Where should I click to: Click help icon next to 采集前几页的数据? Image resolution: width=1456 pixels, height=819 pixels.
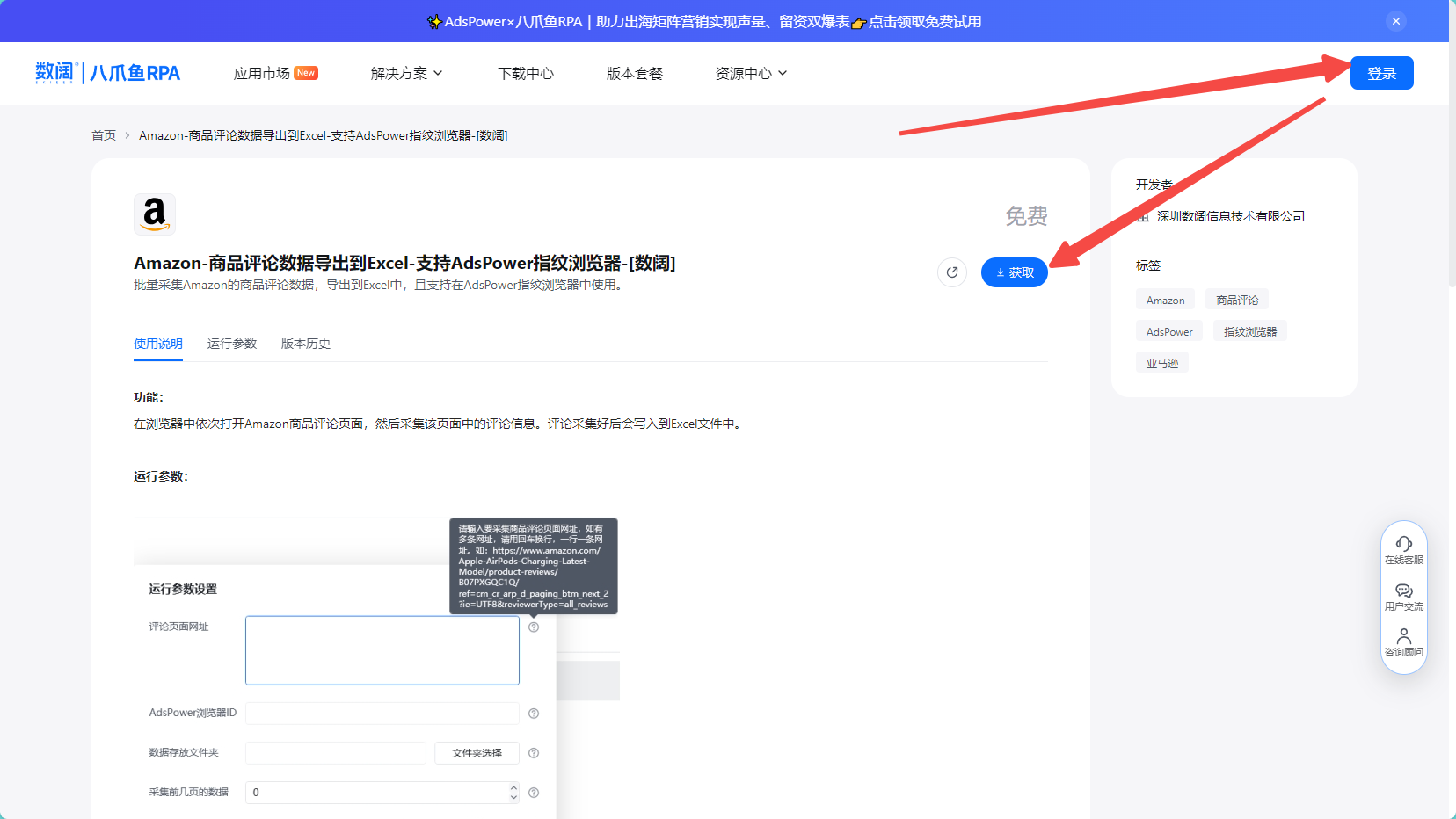[x=534, y=792]
